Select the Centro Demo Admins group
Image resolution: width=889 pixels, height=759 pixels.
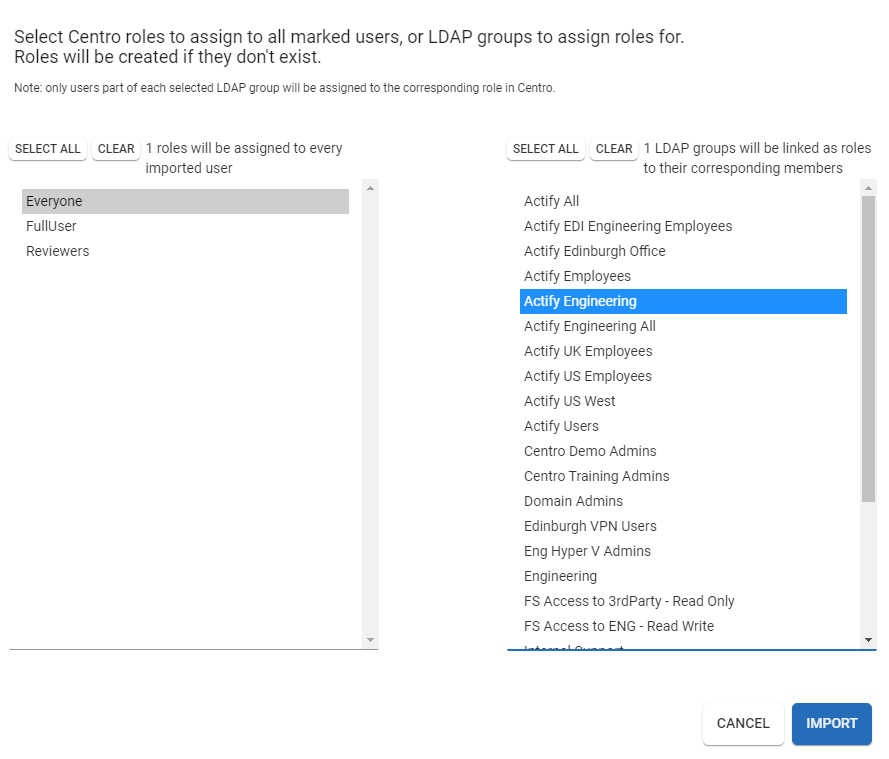tap(590, 451)
